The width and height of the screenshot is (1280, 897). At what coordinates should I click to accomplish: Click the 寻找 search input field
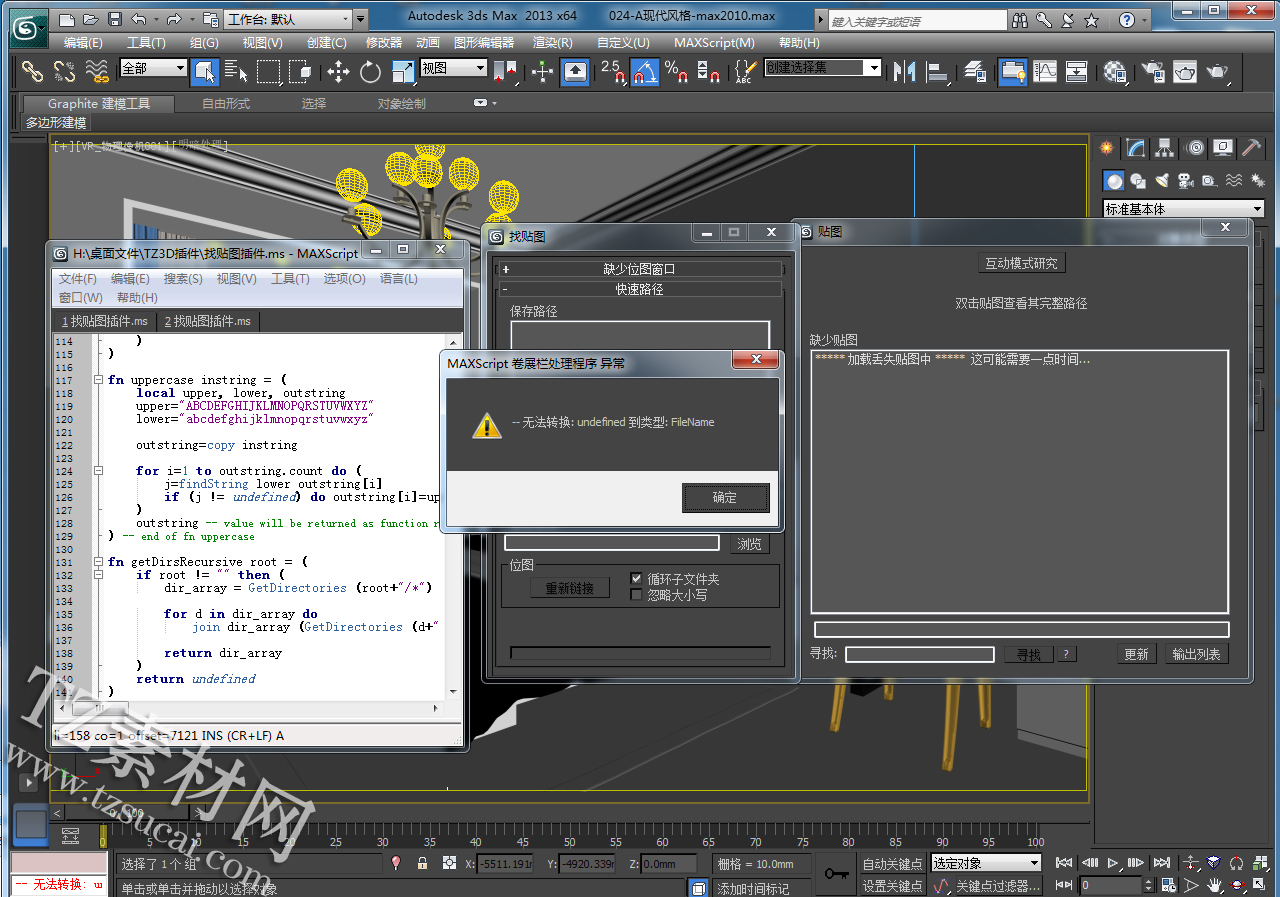pos(920,654)
